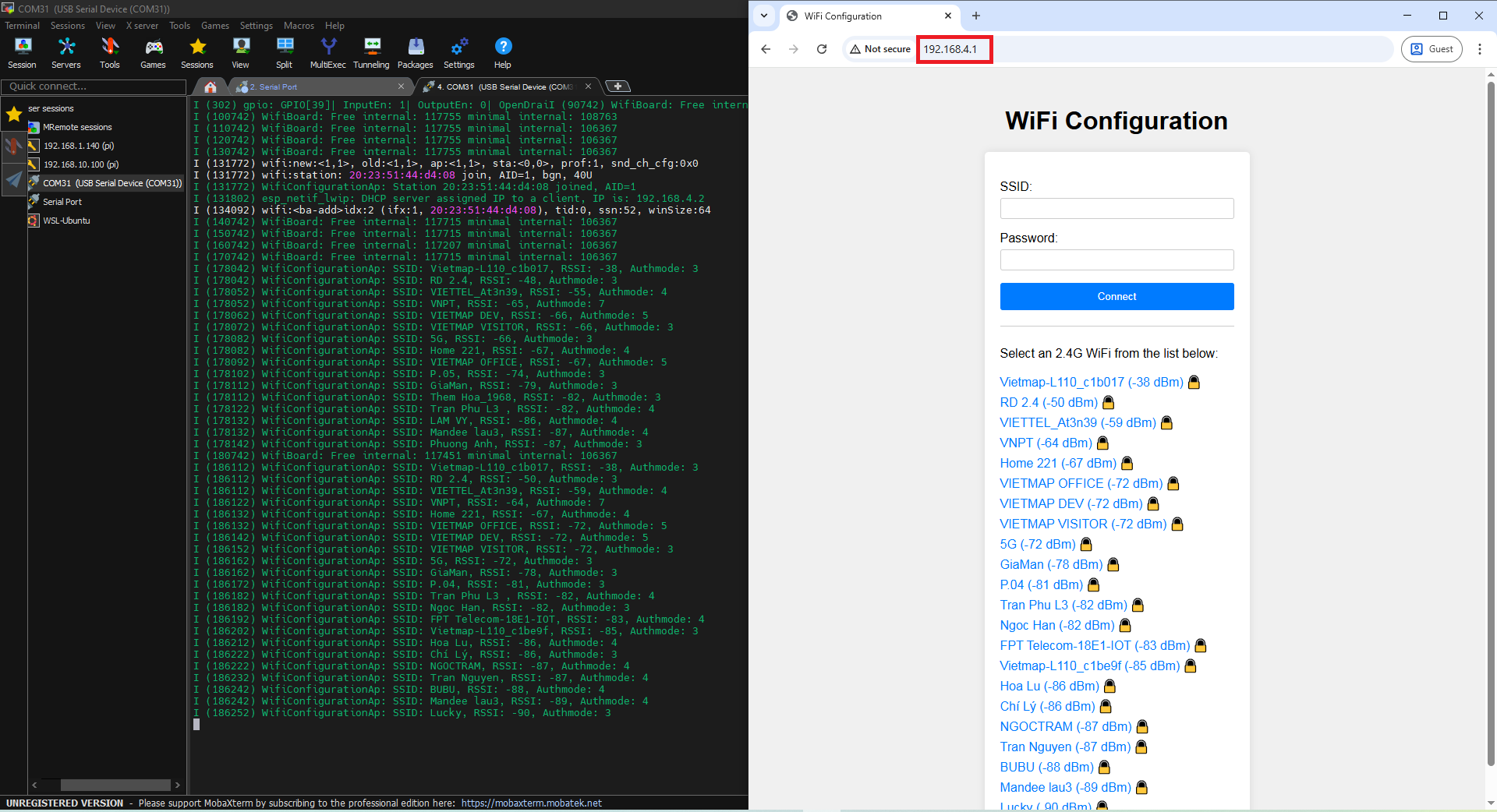1497x812 pixels.
Task: Open the Tunneling tool
Action: (371, 53)
